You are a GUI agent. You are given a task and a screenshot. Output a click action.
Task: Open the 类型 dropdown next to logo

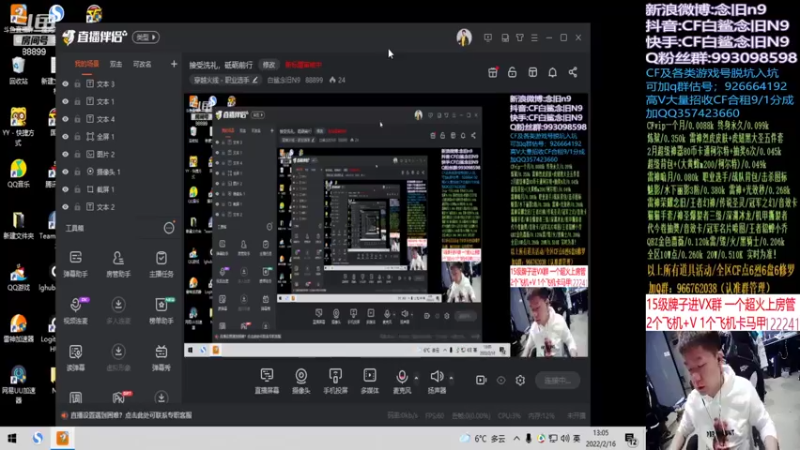[146, 37]
